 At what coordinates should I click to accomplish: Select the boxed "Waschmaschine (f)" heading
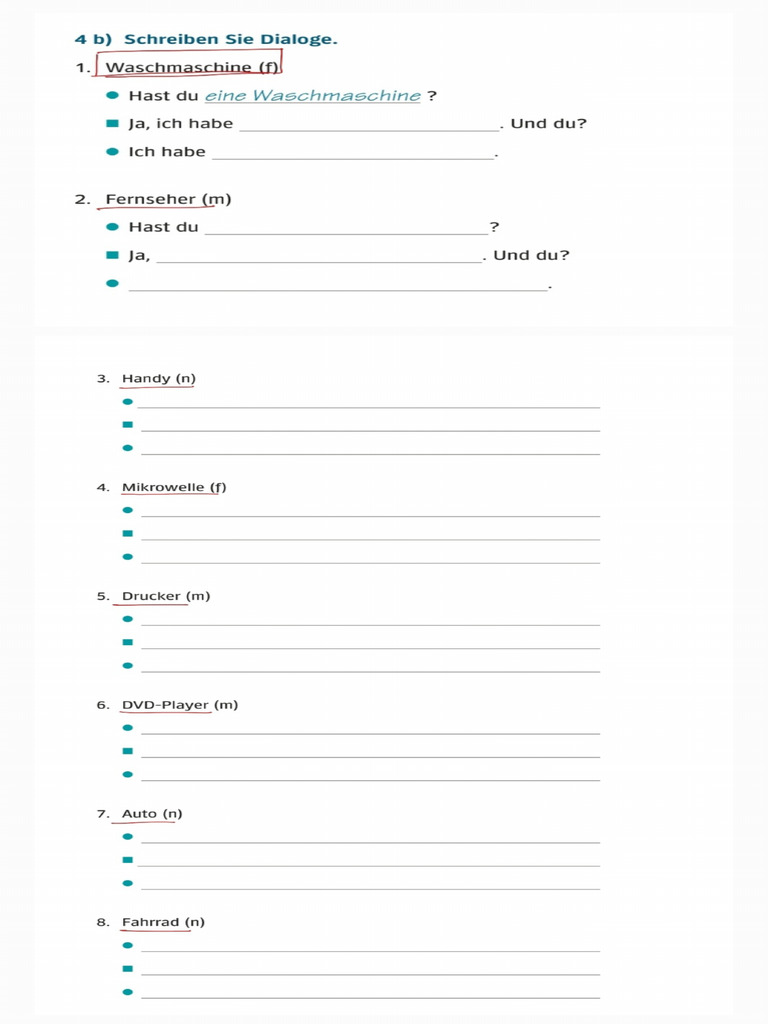(191, 67)
